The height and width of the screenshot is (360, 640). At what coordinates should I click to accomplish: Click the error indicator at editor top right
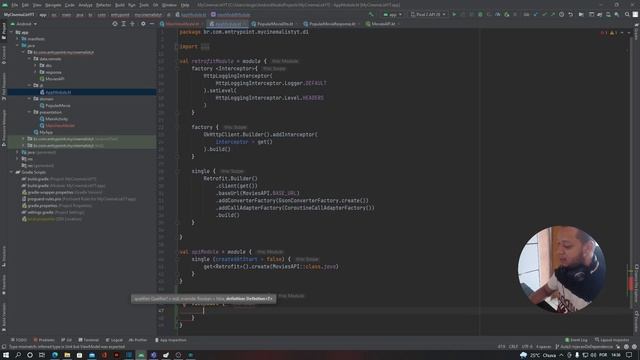603,33
